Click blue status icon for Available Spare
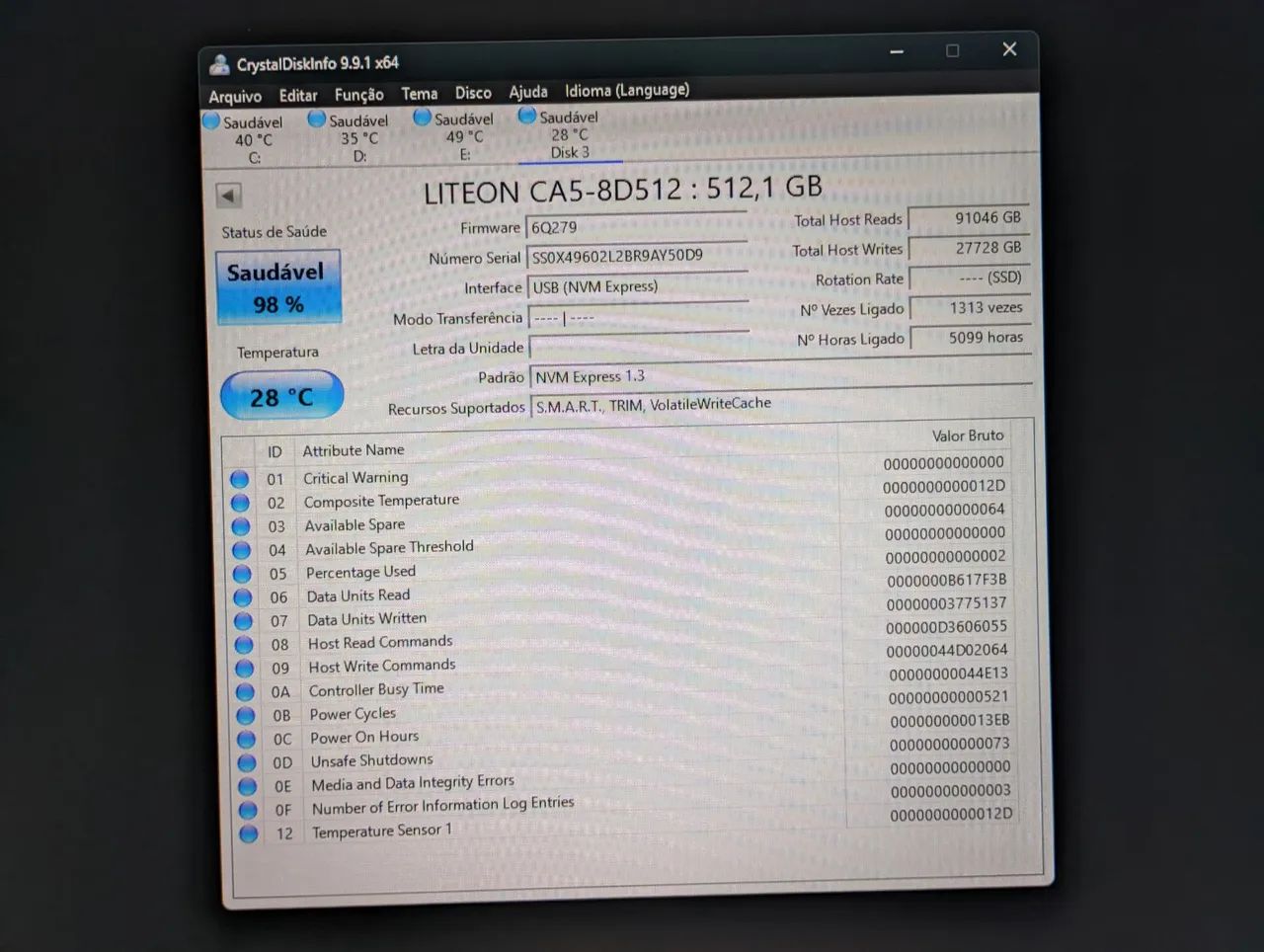This screenshot has height=952, width=1264. (x=240, y=526)
